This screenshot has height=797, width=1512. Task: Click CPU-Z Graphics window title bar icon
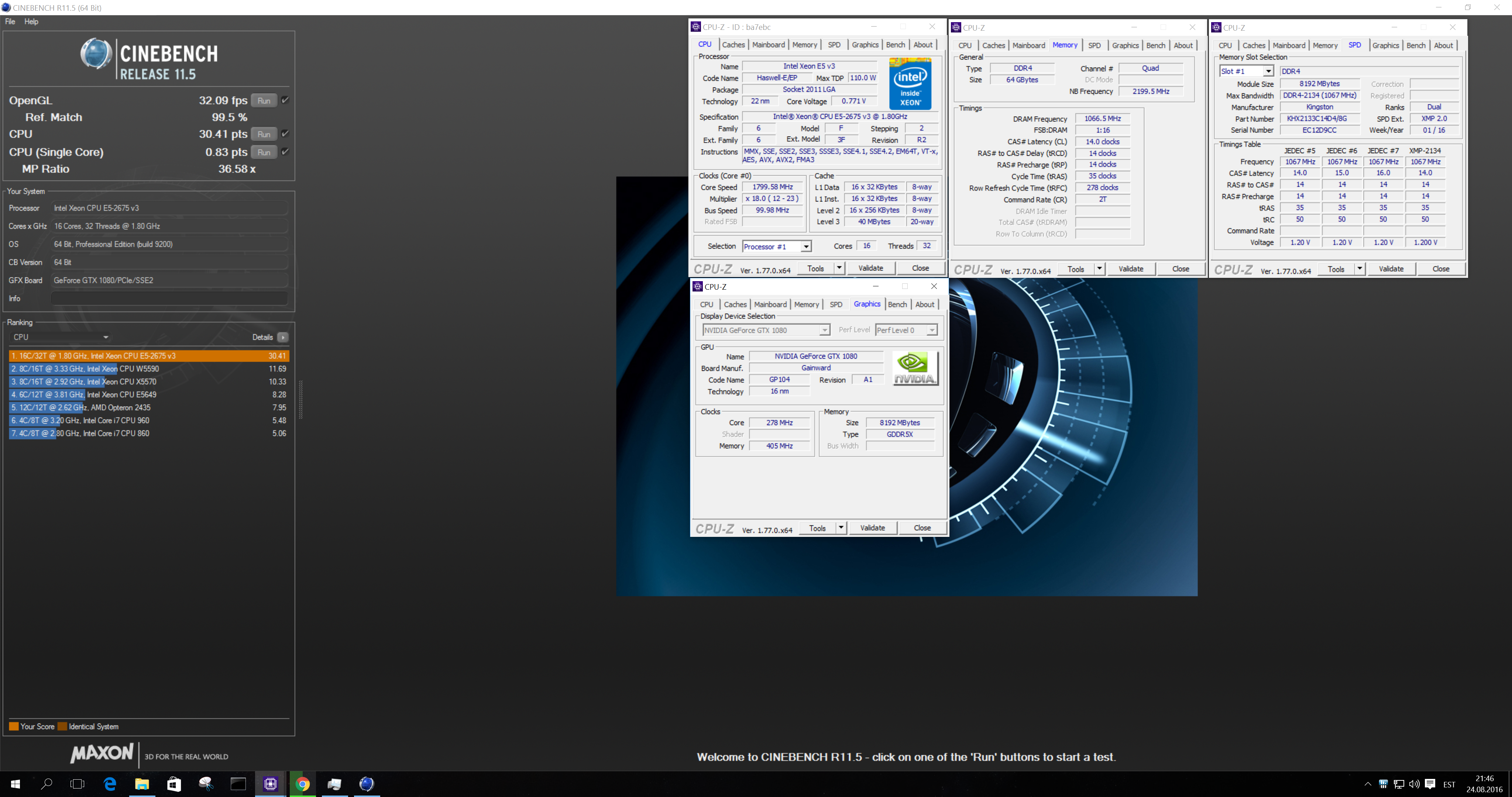pos(697,286)
